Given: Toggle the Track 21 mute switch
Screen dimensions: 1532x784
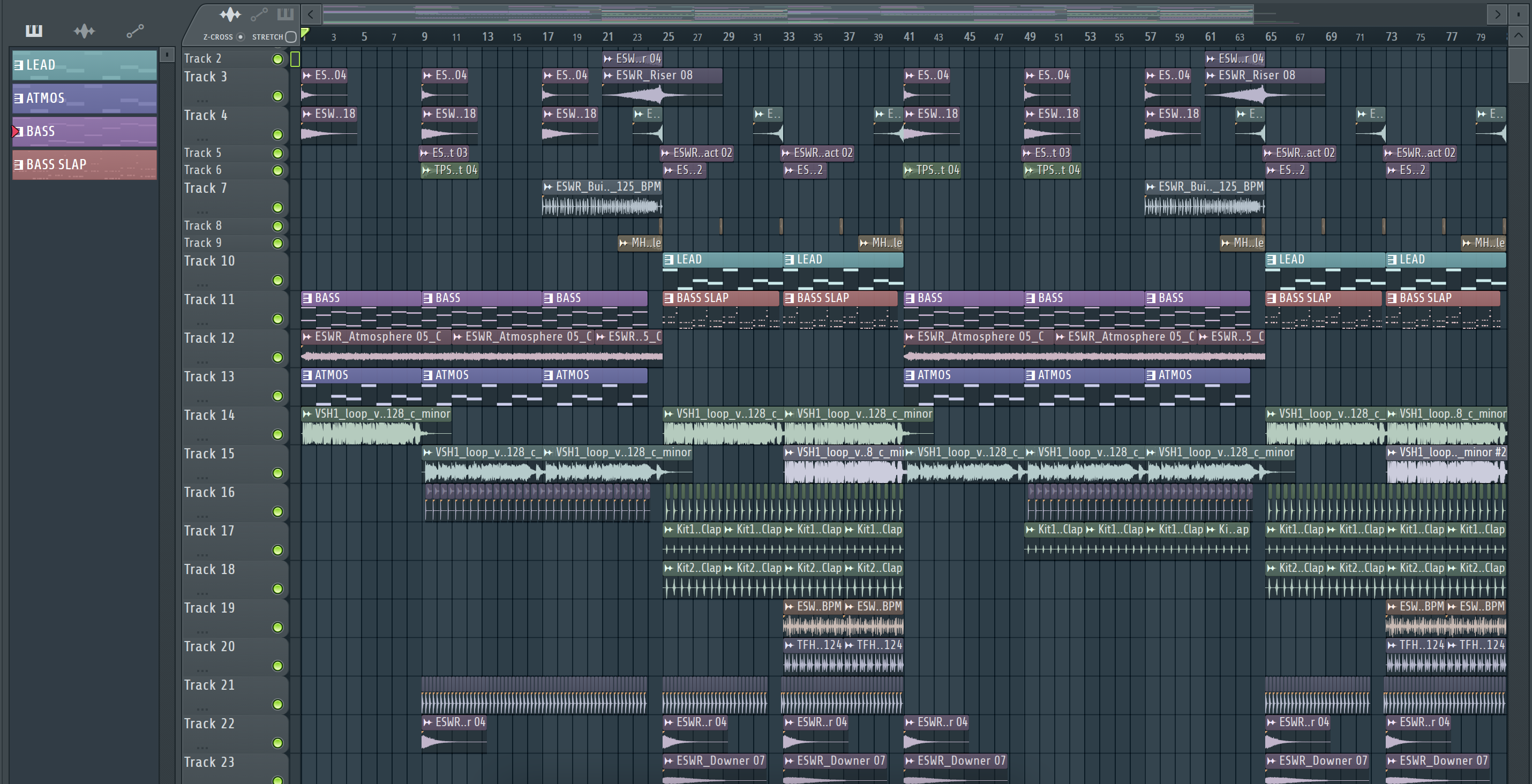Looking at the screenshot, I should [277, 704].
